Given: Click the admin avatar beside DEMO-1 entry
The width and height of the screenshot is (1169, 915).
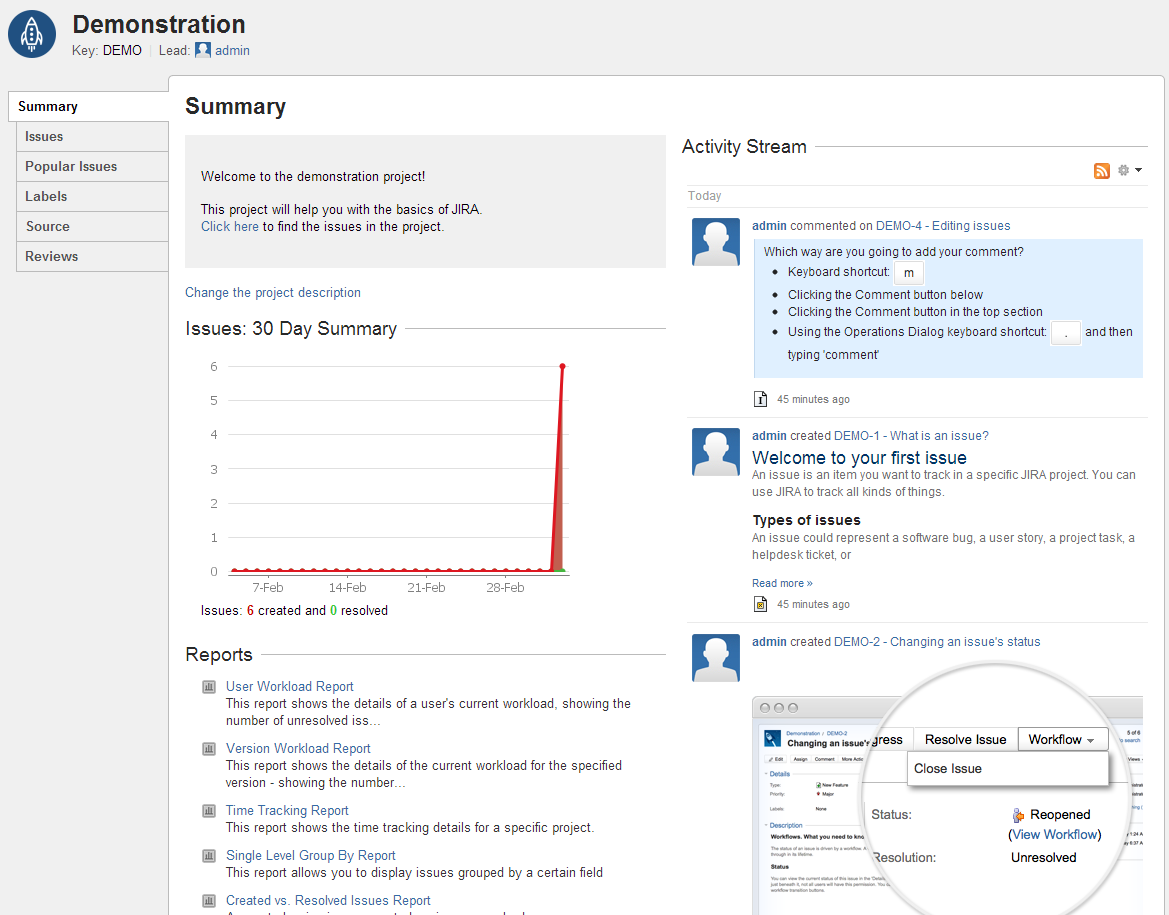Looking at the screenshot, I should click(716, 452).
